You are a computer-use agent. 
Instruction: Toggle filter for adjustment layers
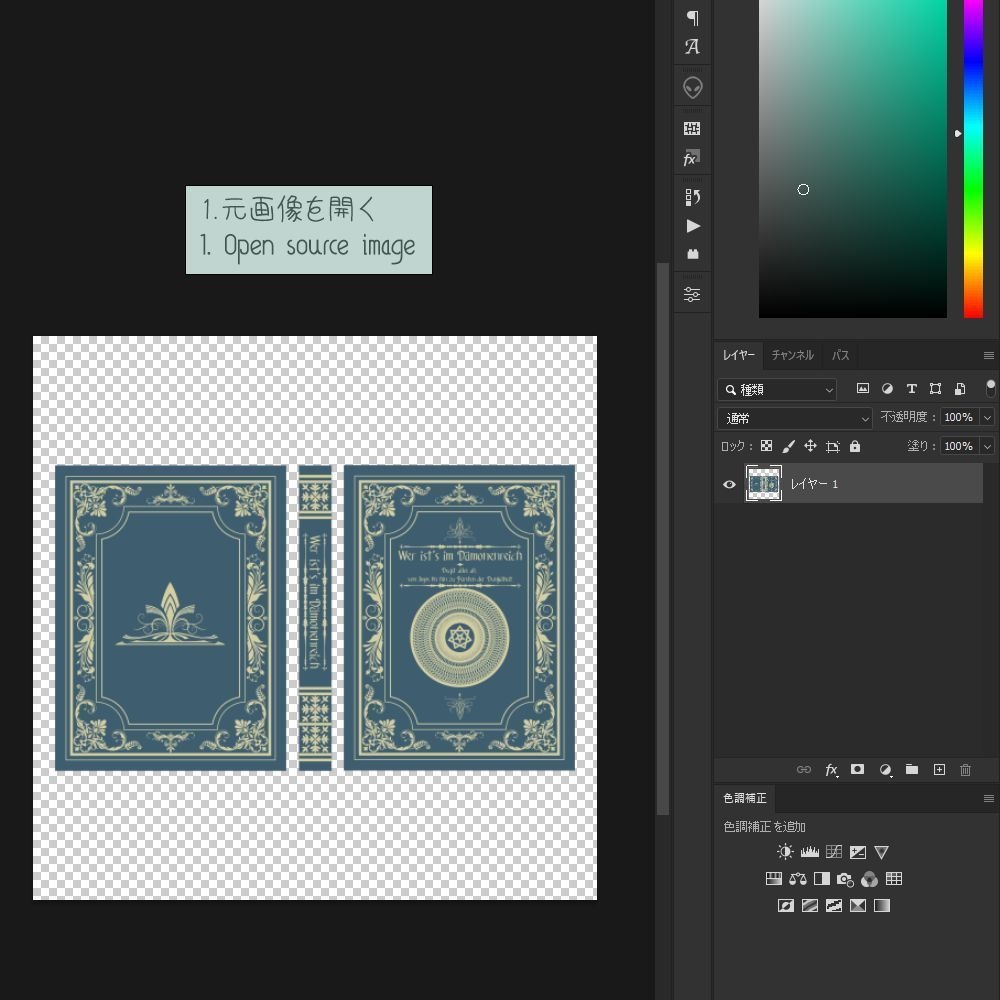pos(887,388)
